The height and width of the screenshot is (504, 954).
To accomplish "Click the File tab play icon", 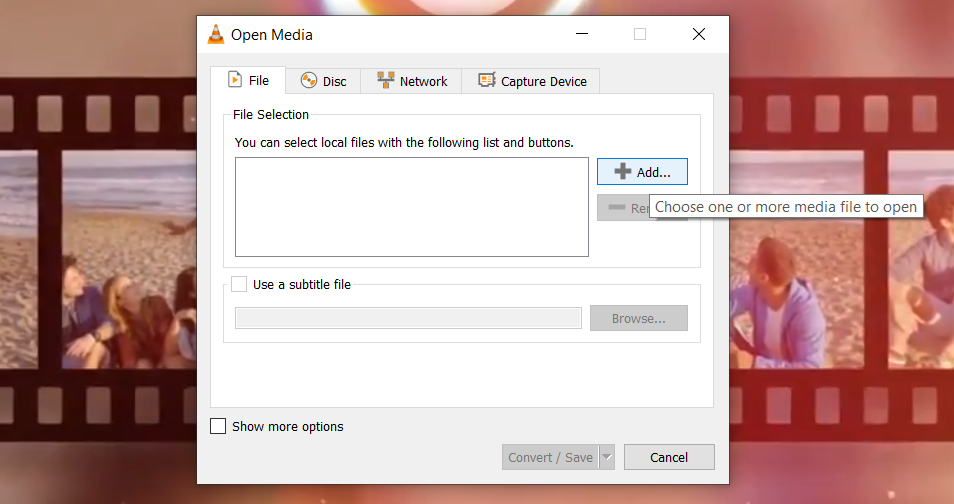I will (x=235, y=80).
